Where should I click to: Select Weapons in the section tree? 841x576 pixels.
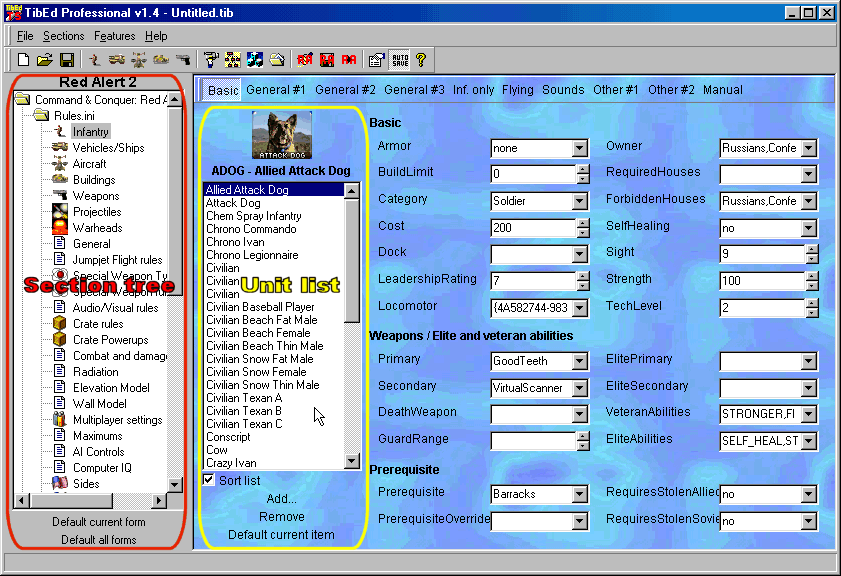point(95,196)
